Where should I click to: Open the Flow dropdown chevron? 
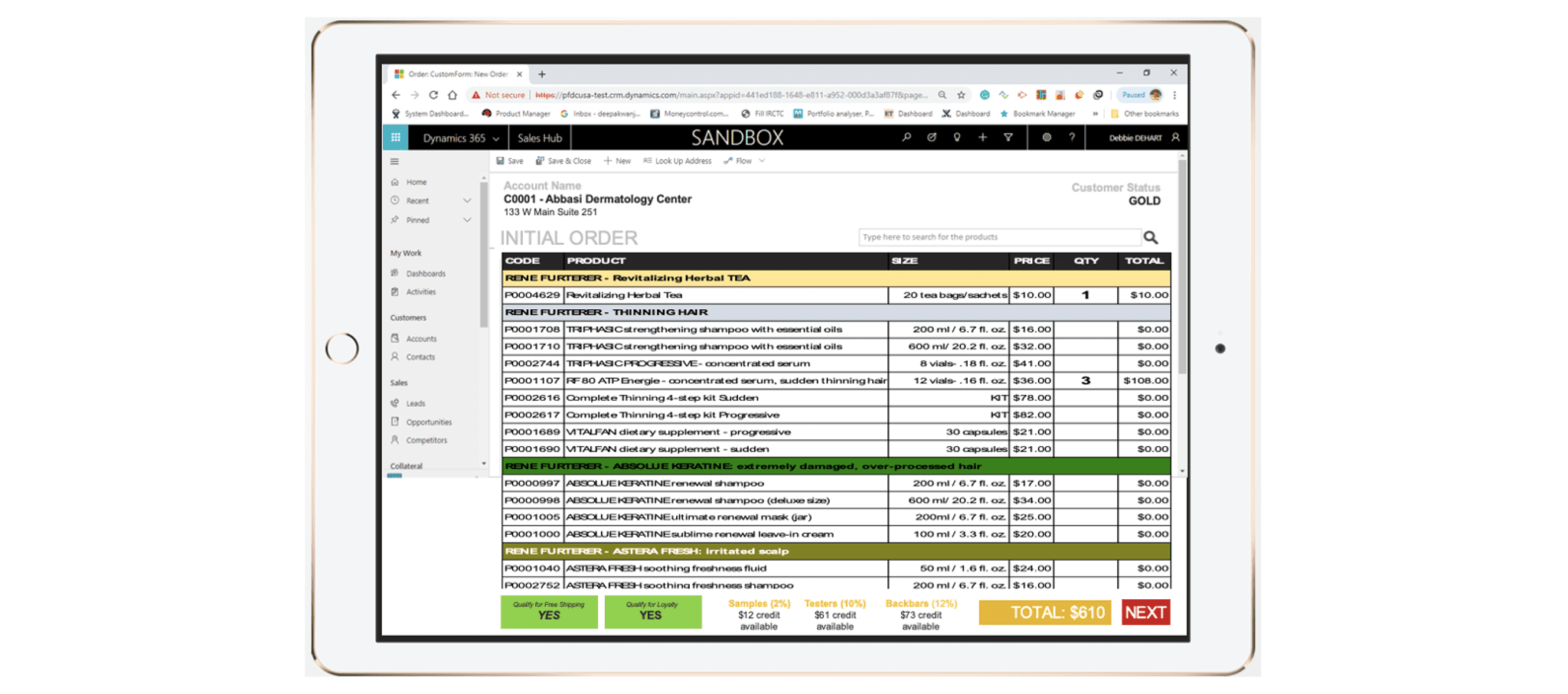762,161
